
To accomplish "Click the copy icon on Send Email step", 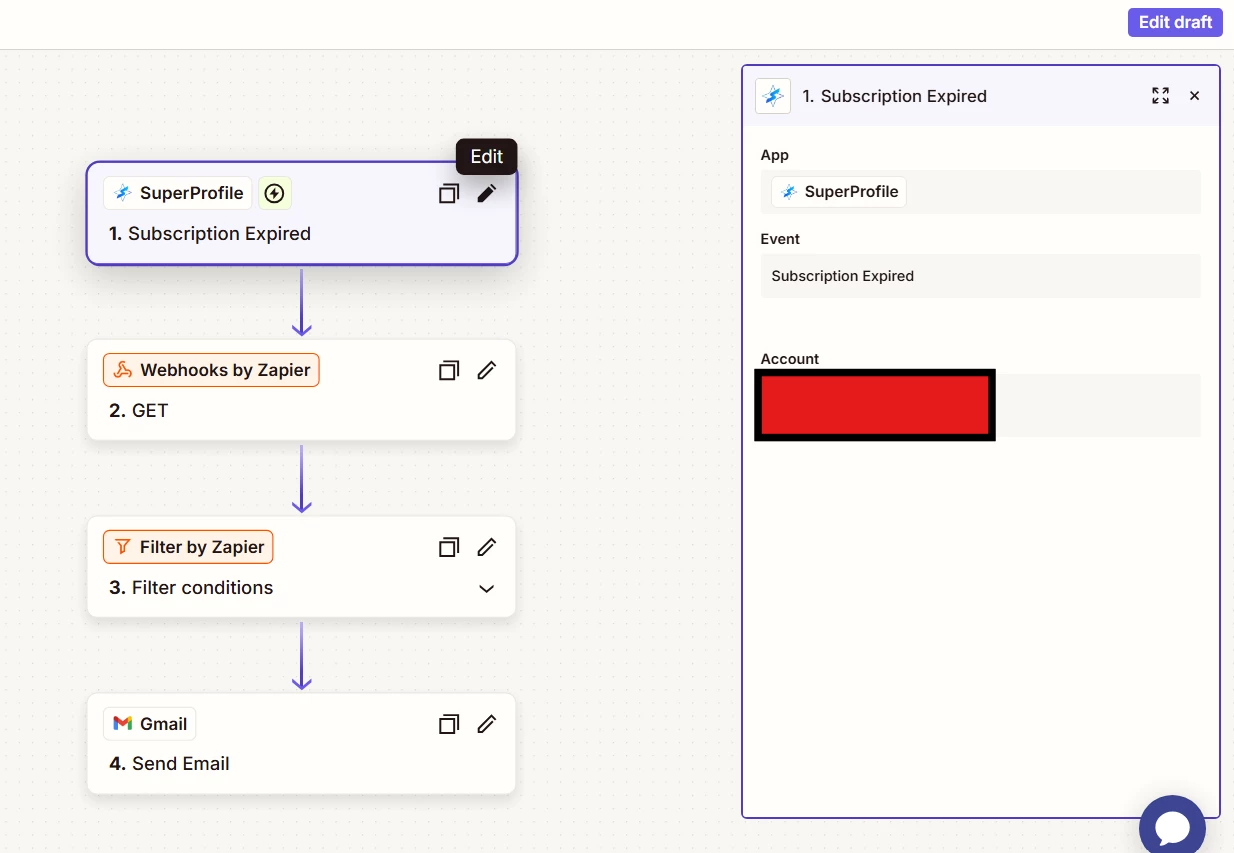I will [x=449, y=724].
